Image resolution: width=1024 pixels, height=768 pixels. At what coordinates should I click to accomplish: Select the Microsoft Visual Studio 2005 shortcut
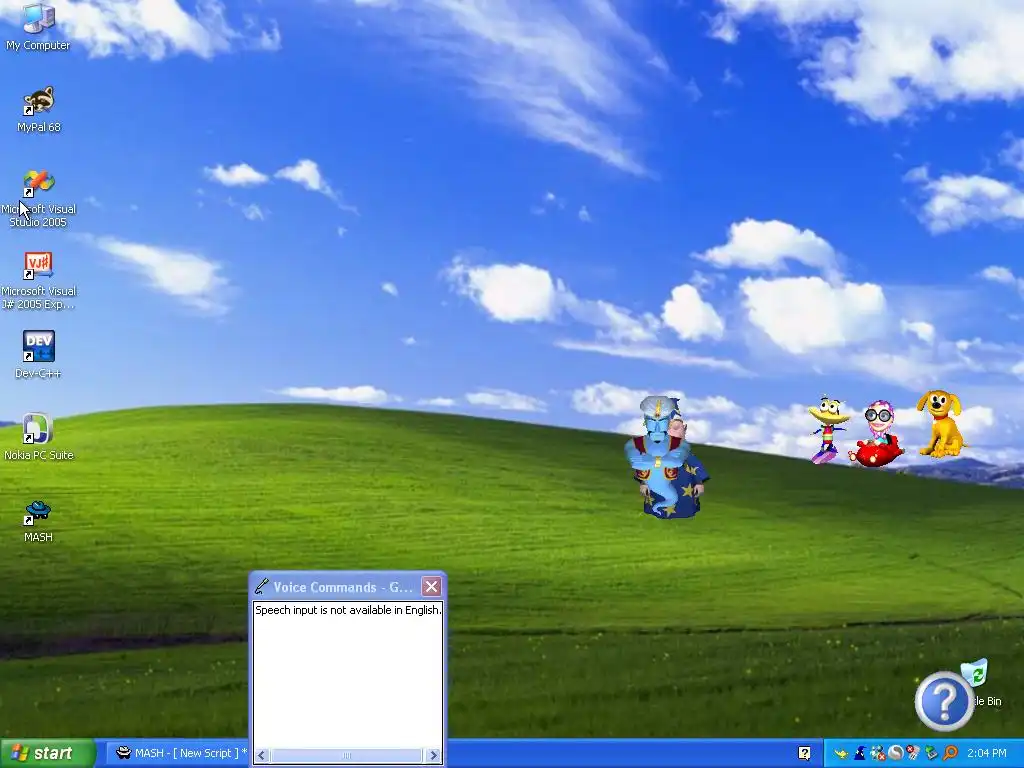pos(38,199)
